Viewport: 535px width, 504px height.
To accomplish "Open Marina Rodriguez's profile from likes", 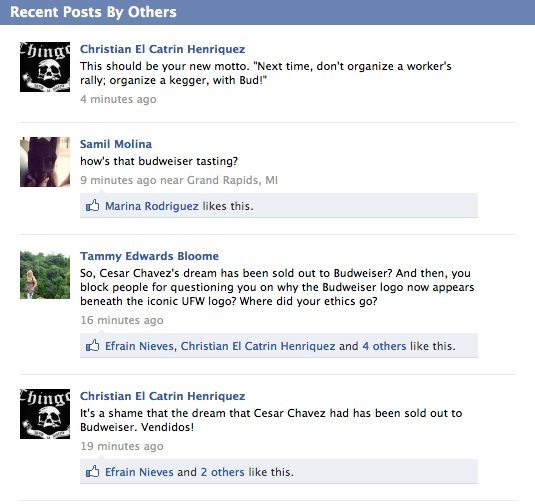I will pyautogui.click(x=152, y=206).
